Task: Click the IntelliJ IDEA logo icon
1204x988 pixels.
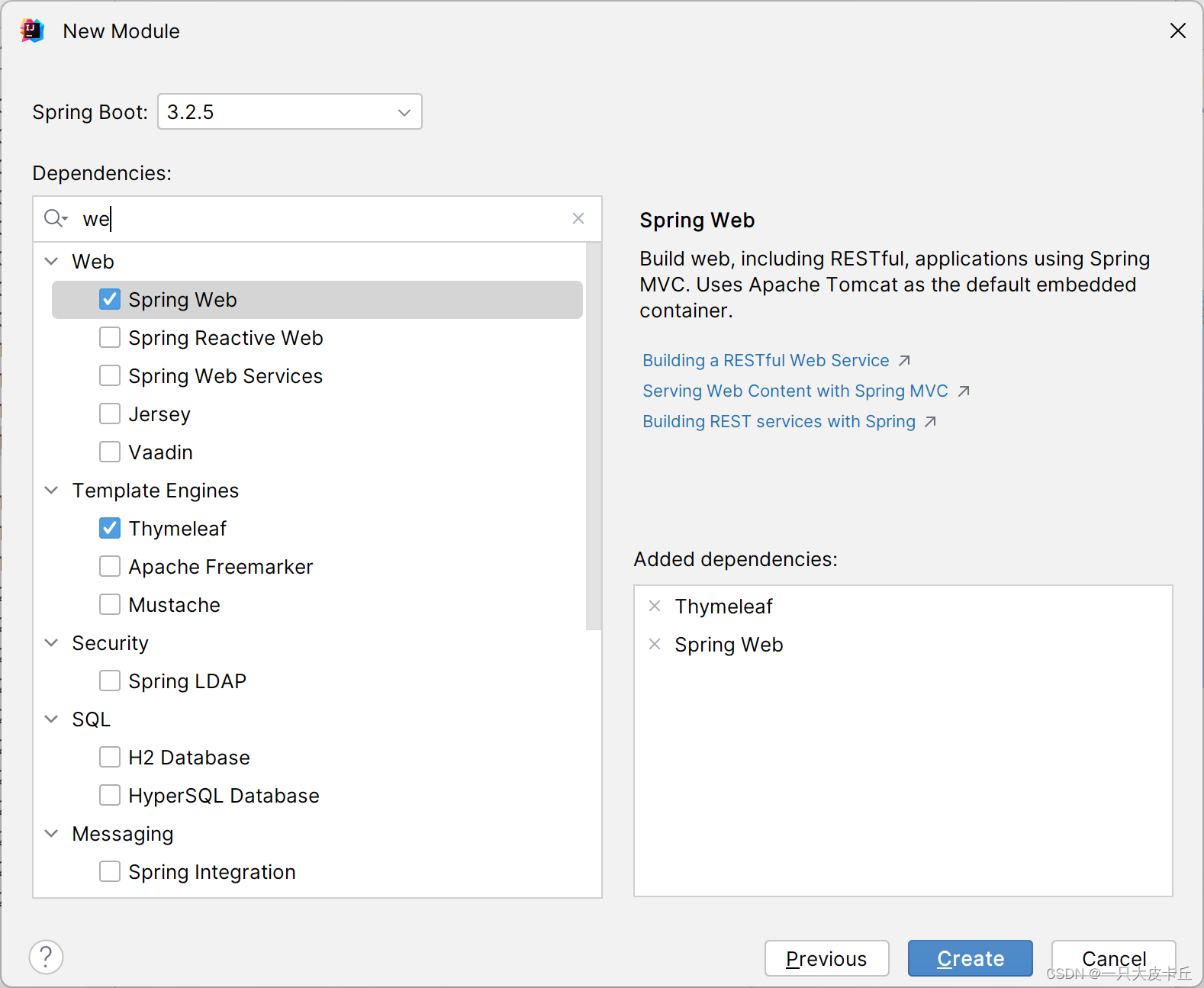Action: click(32, 31)
